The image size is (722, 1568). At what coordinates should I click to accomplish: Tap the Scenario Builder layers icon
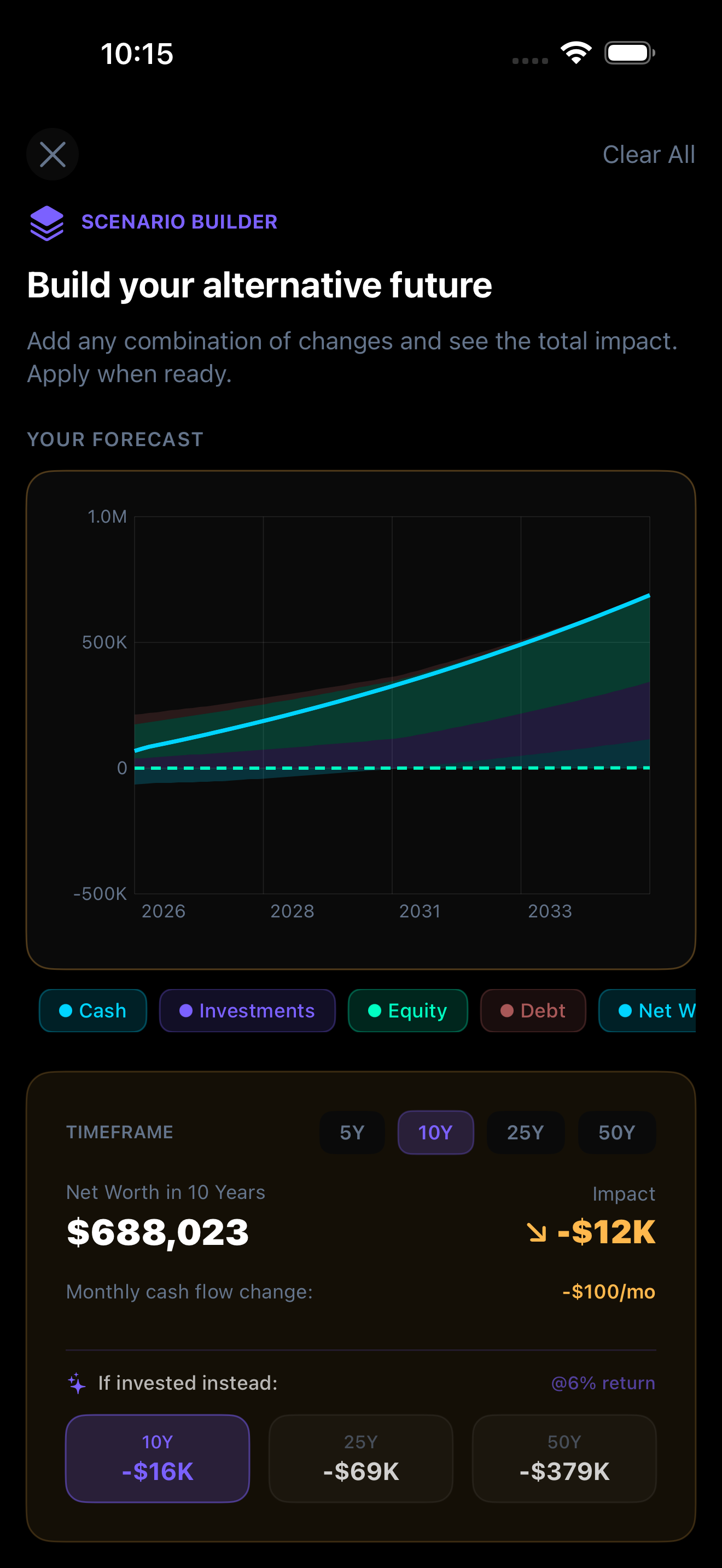47,223
